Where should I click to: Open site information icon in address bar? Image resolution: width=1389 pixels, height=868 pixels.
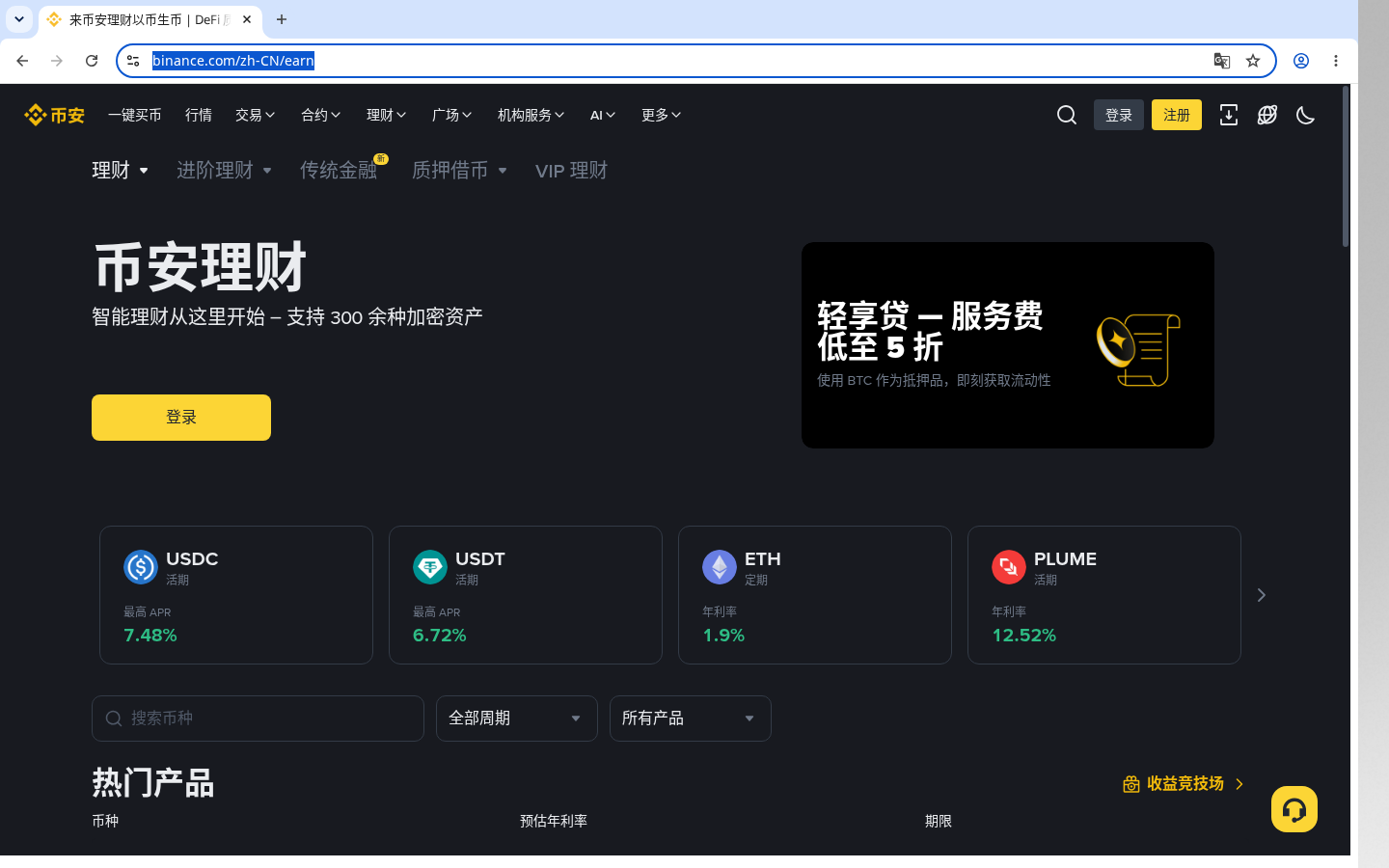(x=133, y=61)
